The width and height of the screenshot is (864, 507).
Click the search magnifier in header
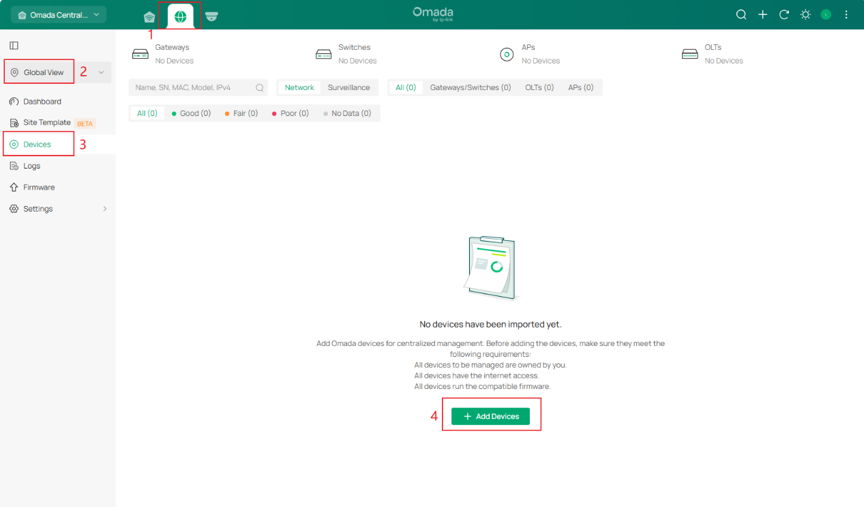coord(741,15)
